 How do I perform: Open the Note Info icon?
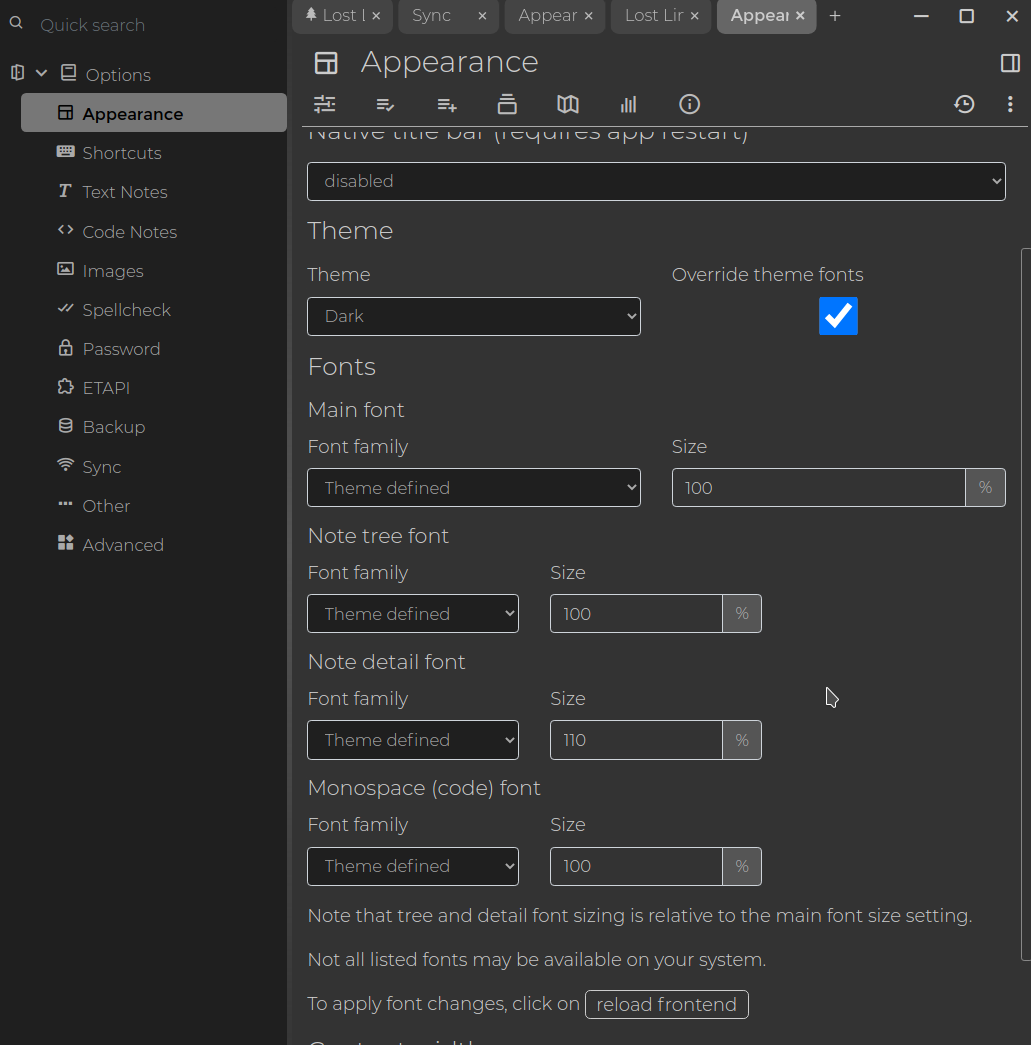[689, 104]
